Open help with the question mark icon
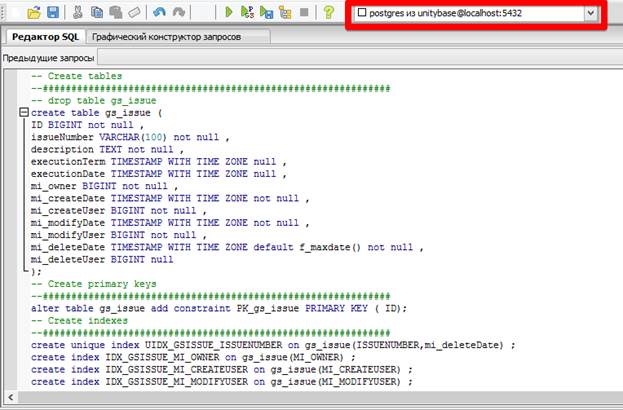623x410 pixels. [328, 12]
